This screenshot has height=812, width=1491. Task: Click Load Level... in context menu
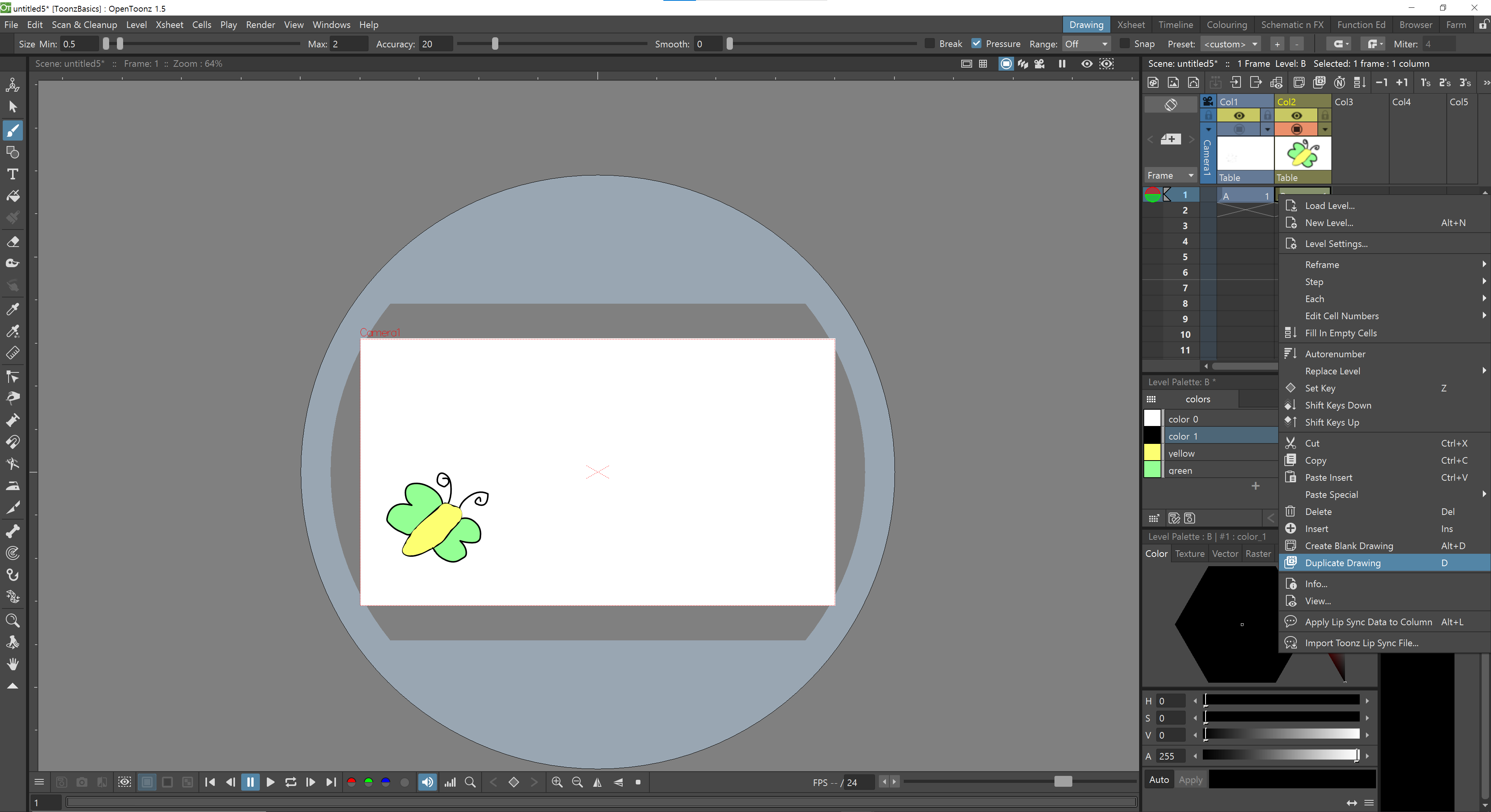(1384, 205)
